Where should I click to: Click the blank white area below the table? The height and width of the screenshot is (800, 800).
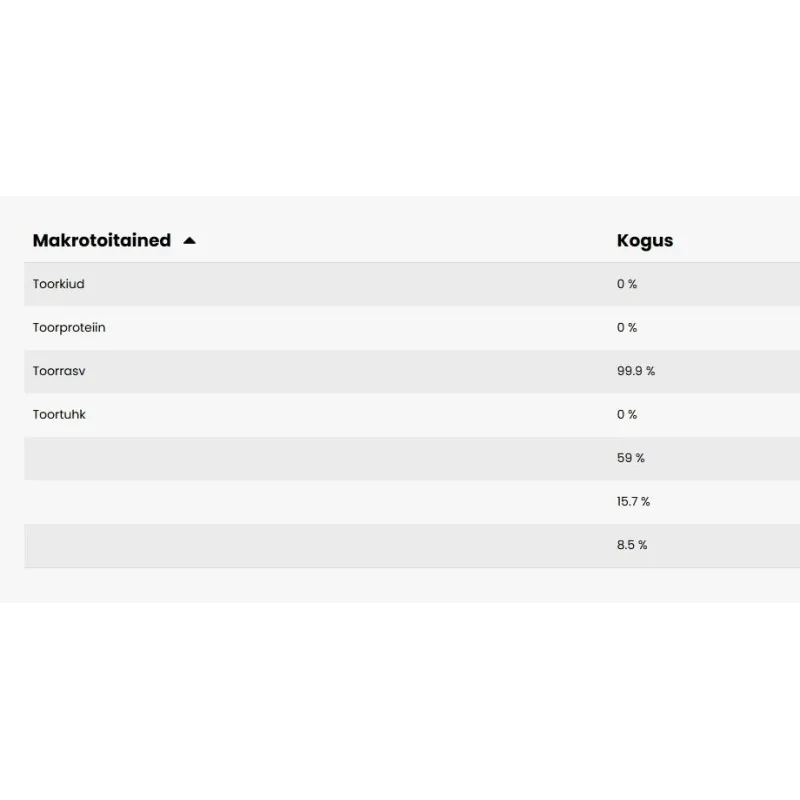[x=400, y=700]
